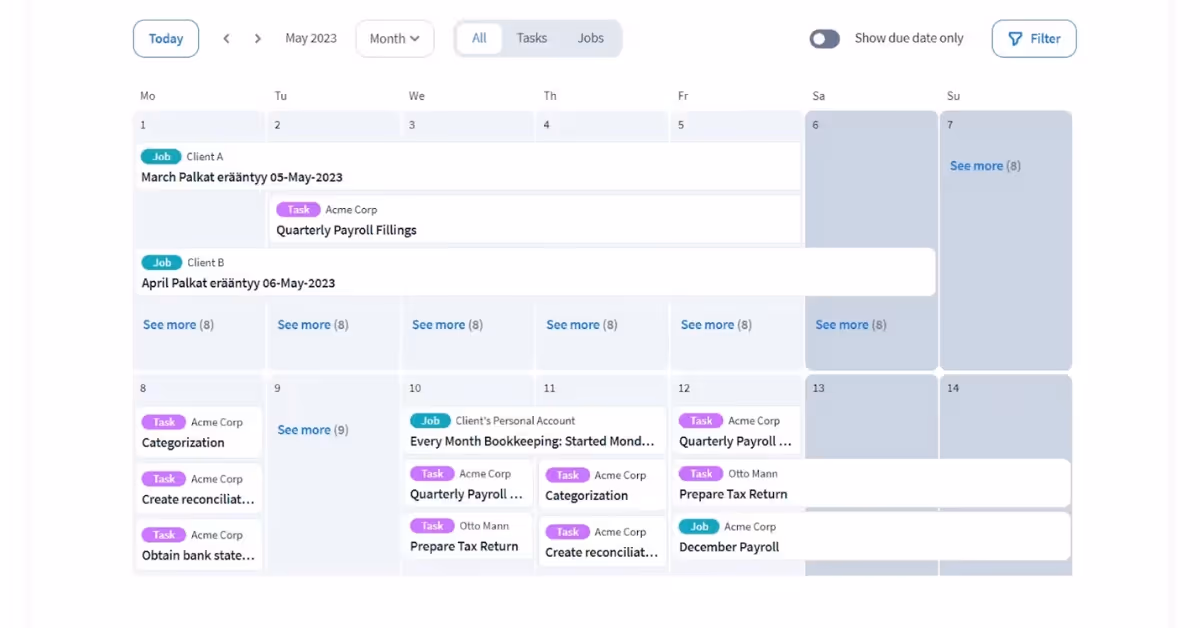Click See more on Sunday May 7
The image size is (1200, 628).
coord(985,165)
